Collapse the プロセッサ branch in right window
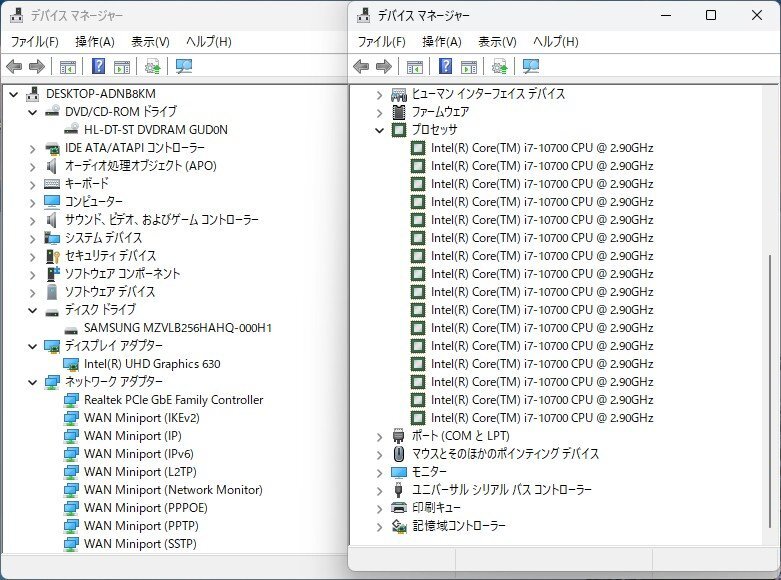 [x=380, y=131]
